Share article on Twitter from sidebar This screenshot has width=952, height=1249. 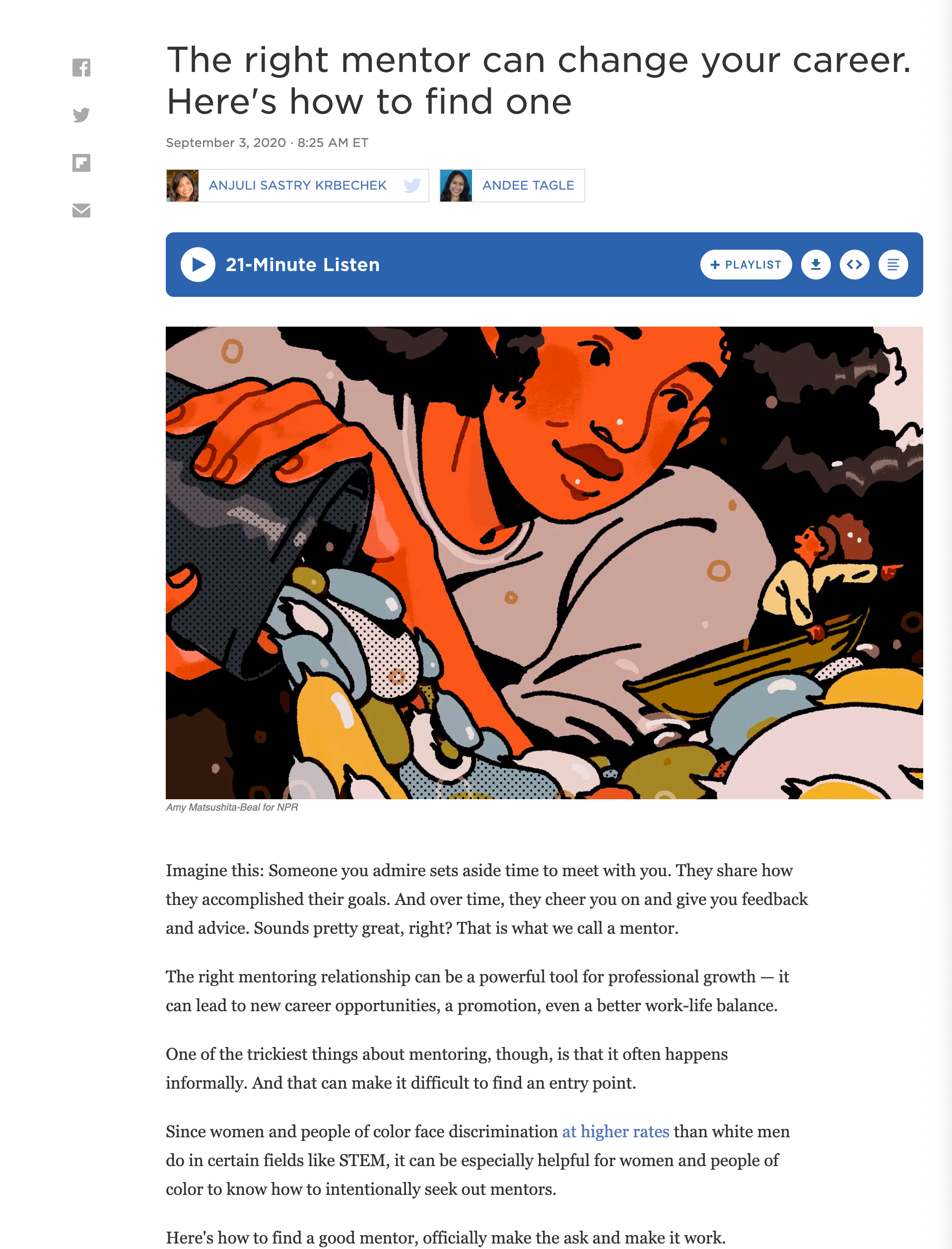[81, 115]
